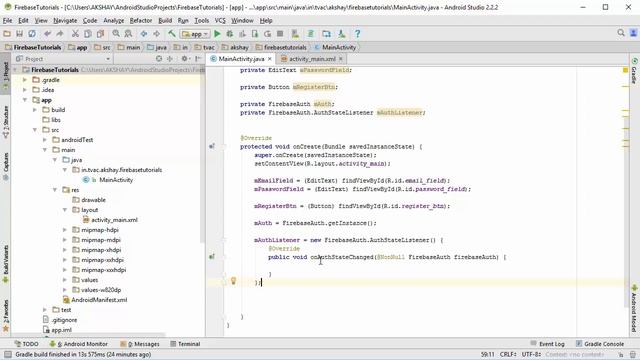Click the Copy icon in toolbar
Screen dimensions: 640x360
87,34
